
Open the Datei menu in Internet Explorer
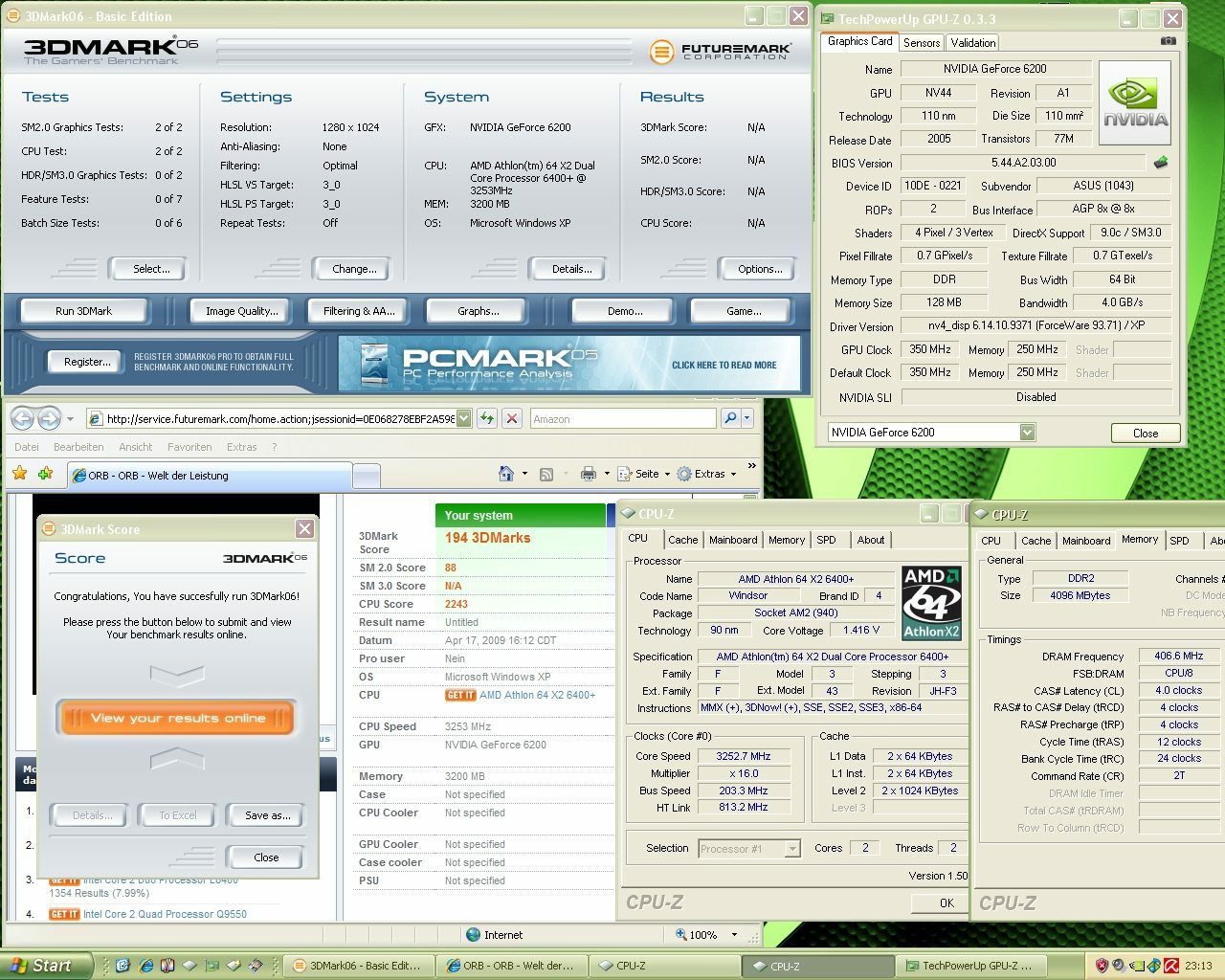[x=27, y=447]
